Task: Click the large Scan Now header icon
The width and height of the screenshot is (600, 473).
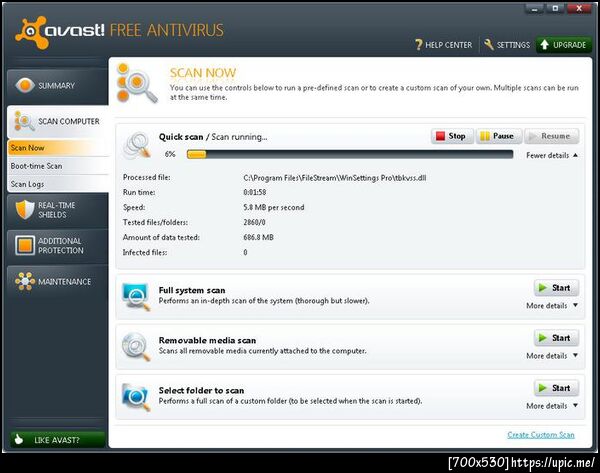Action: pos(136,83)
